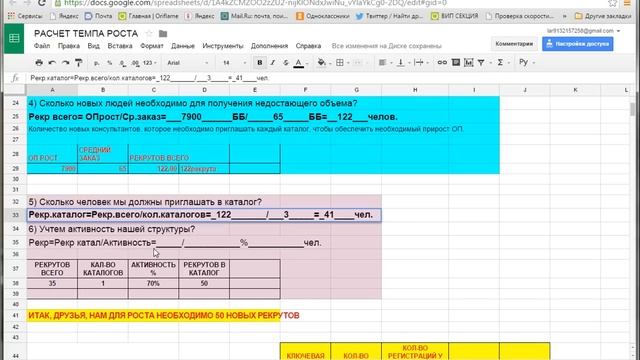This screenshot has width=640, height=360.
Task: Click the Комментарии button
Action: [x=514, y=44]
